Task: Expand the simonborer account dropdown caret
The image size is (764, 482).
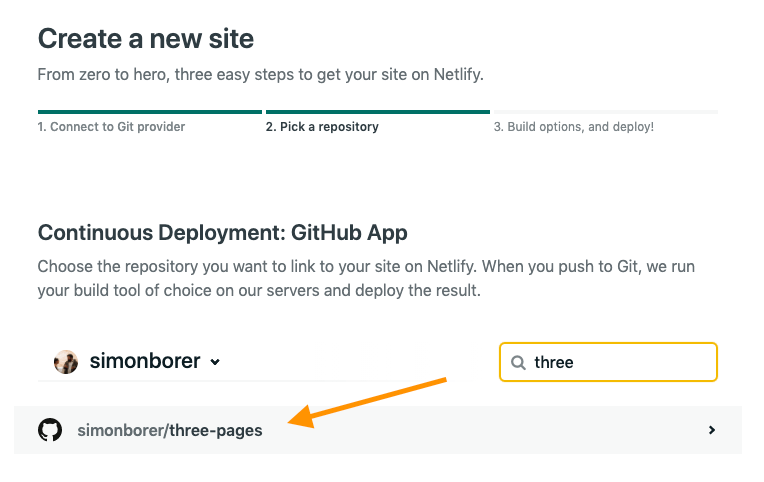Action: pos(216,363)
